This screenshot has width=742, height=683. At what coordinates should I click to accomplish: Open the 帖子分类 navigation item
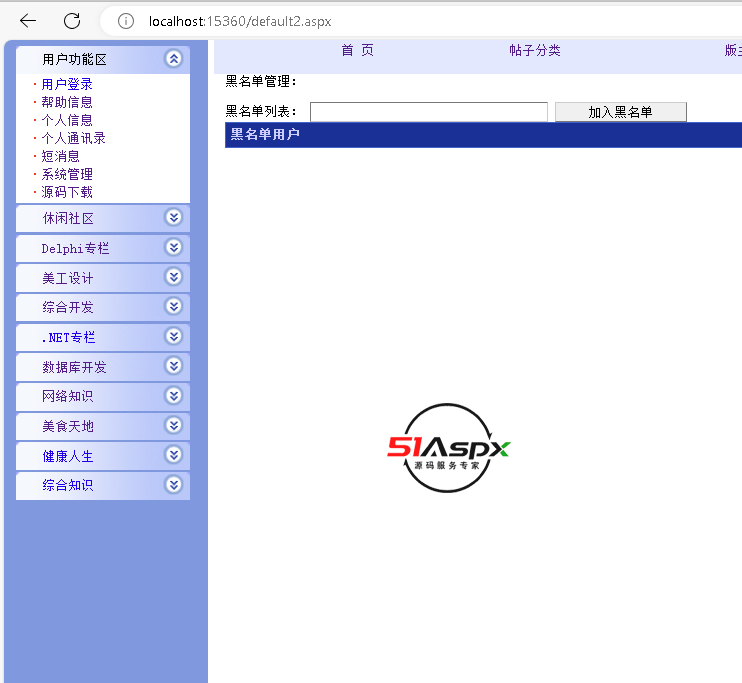click(x=534, y=51)
